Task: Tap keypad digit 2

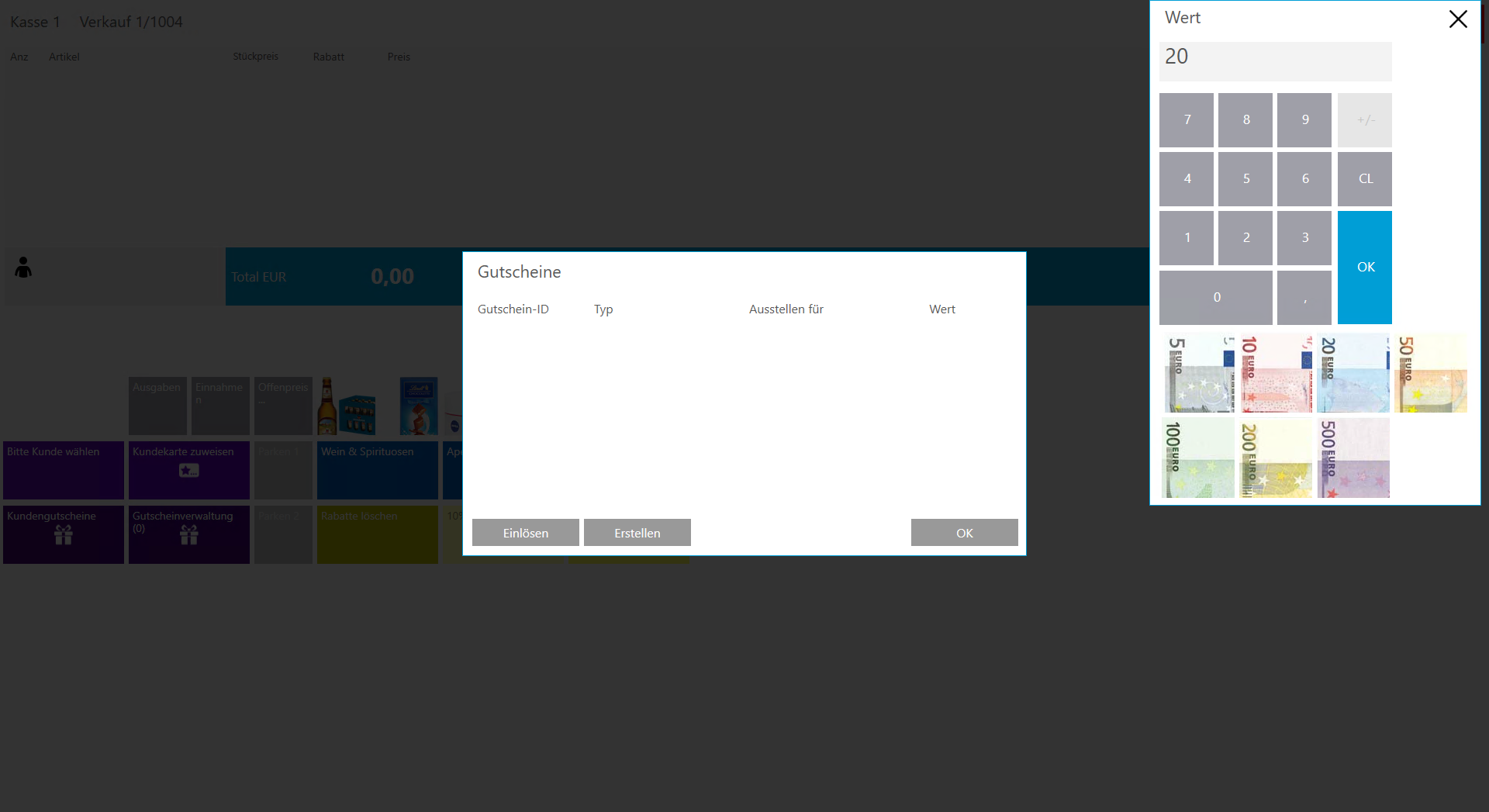Action: point(1245,238)
